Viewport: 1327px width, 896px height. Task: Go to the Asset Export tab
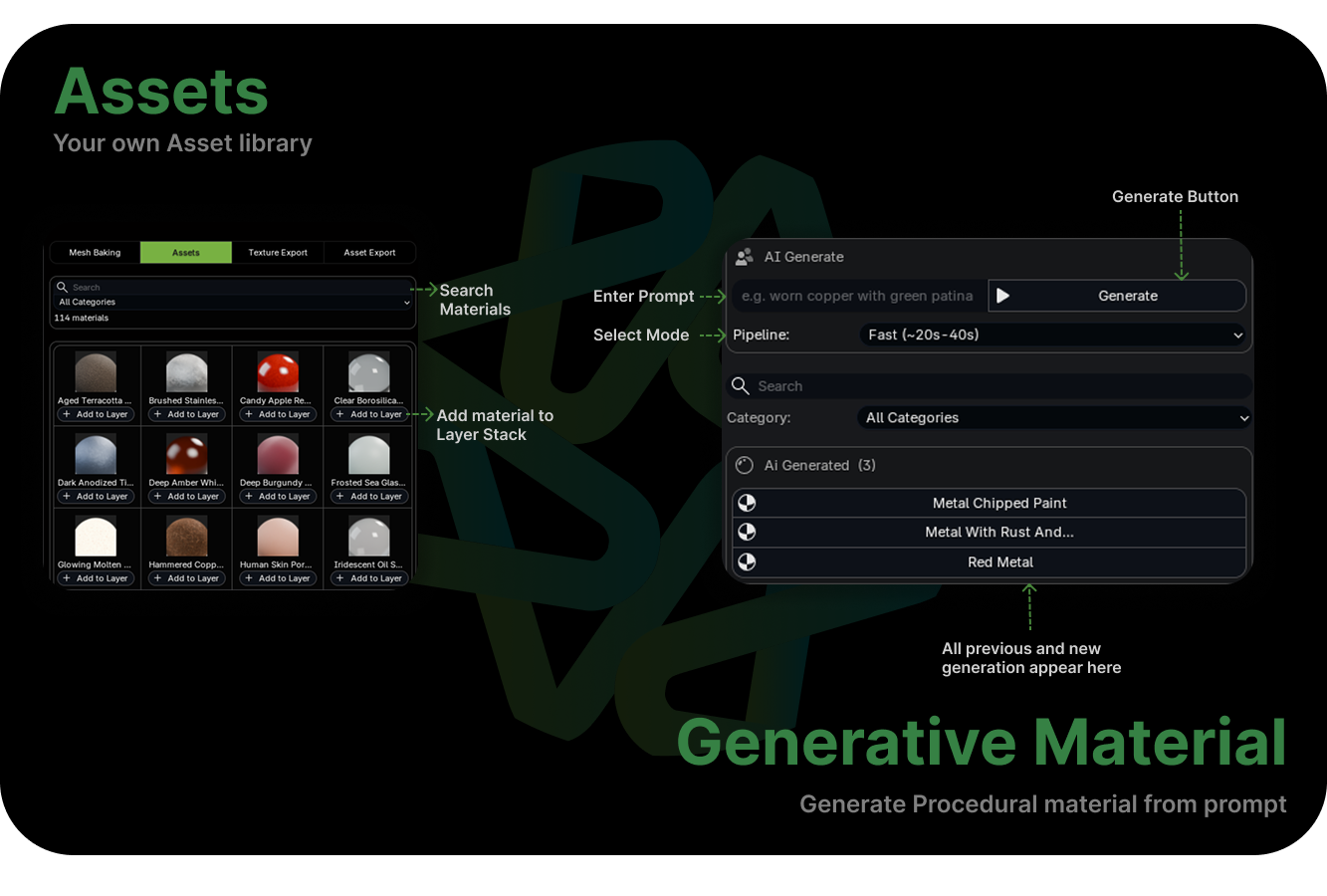[x=369, y=253]
